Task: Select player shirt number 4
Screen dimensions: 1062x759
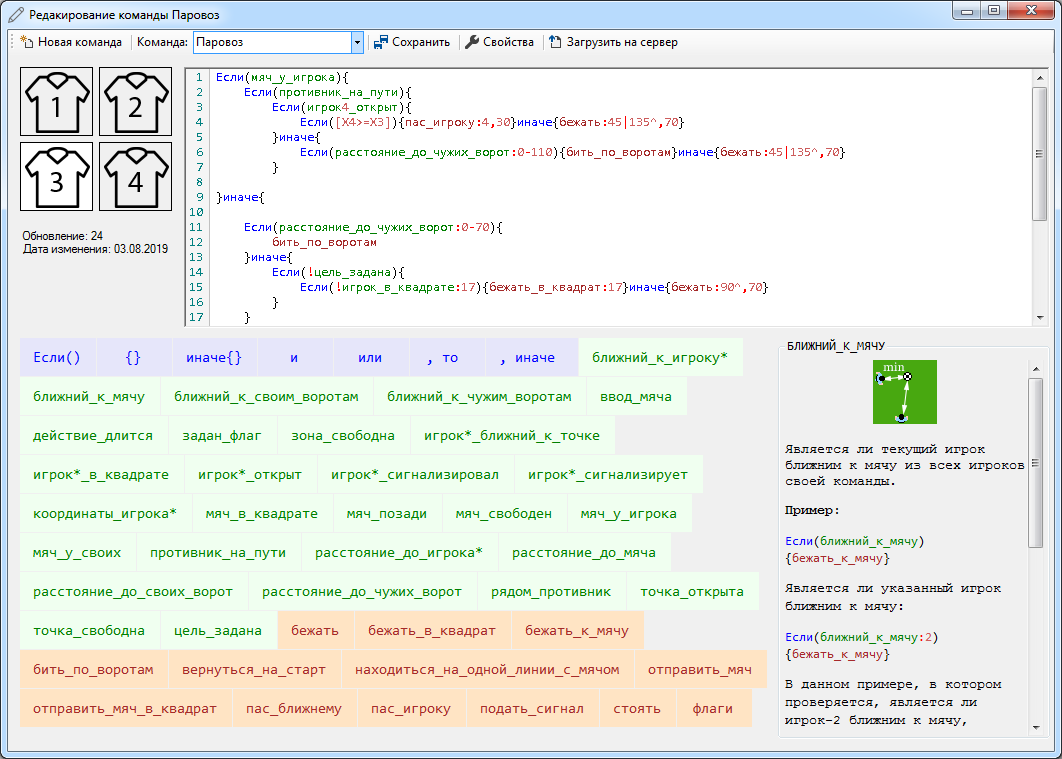Action: click(135, 177)
